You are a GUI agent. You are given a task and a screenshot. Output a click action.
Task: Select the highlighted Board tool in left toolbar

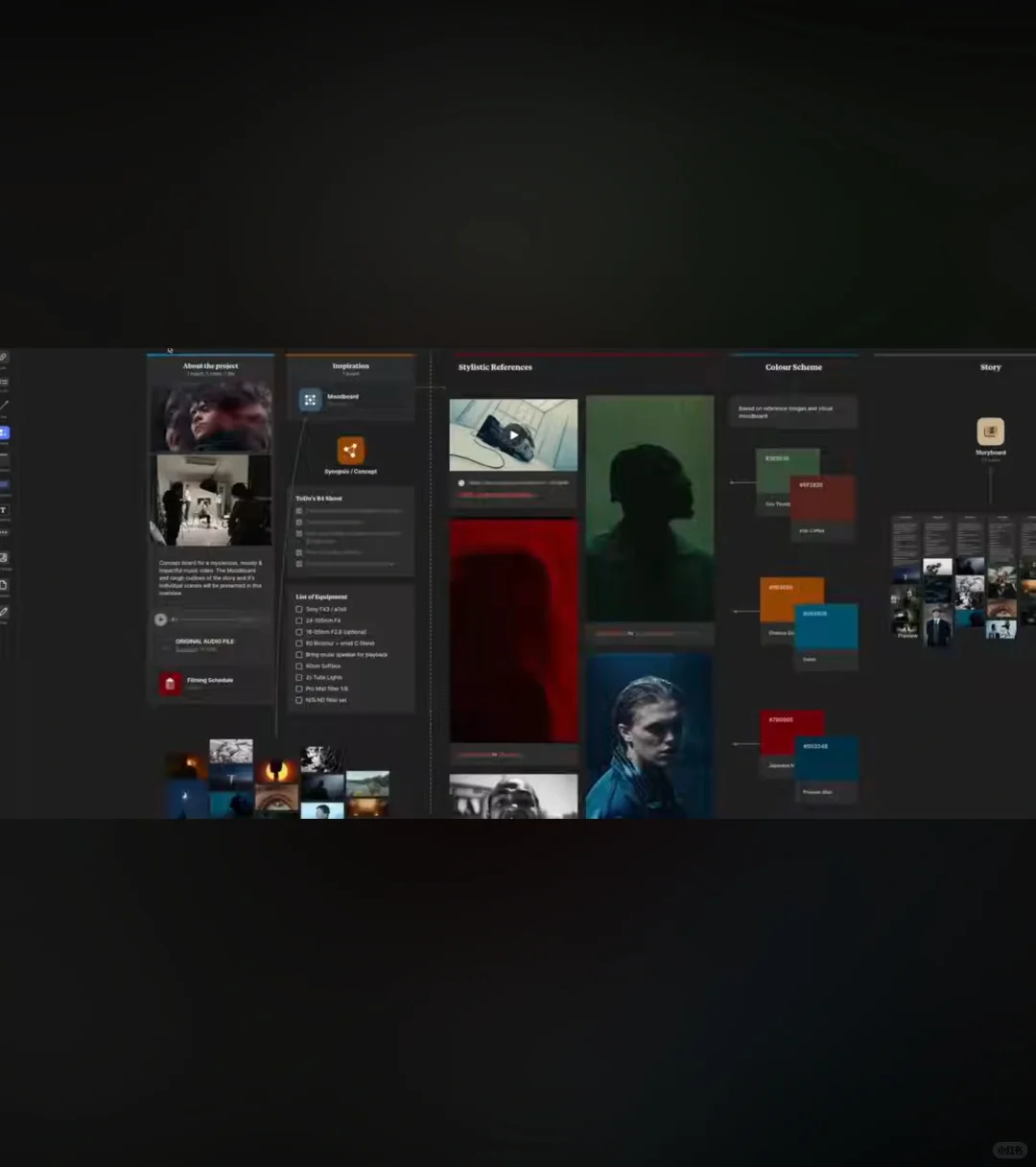3,433
